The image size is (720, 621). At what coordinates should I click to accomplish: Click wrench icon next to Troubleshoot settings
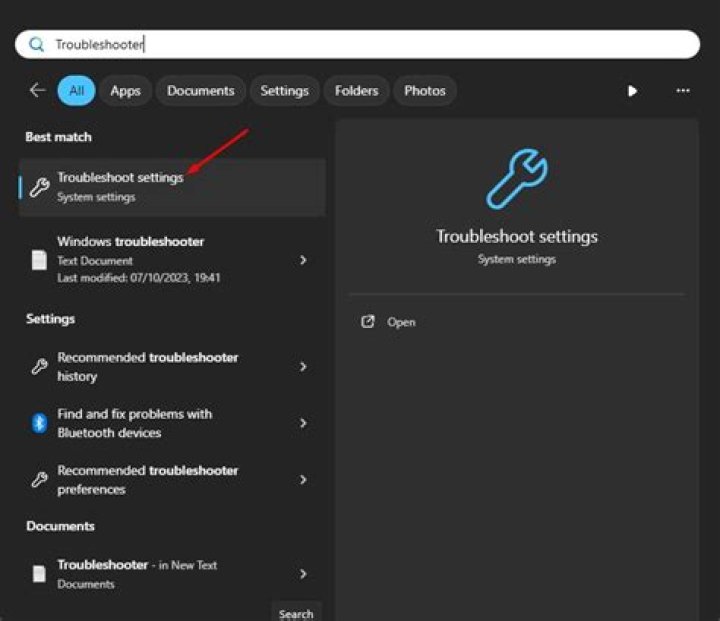[x=39, y=187]
